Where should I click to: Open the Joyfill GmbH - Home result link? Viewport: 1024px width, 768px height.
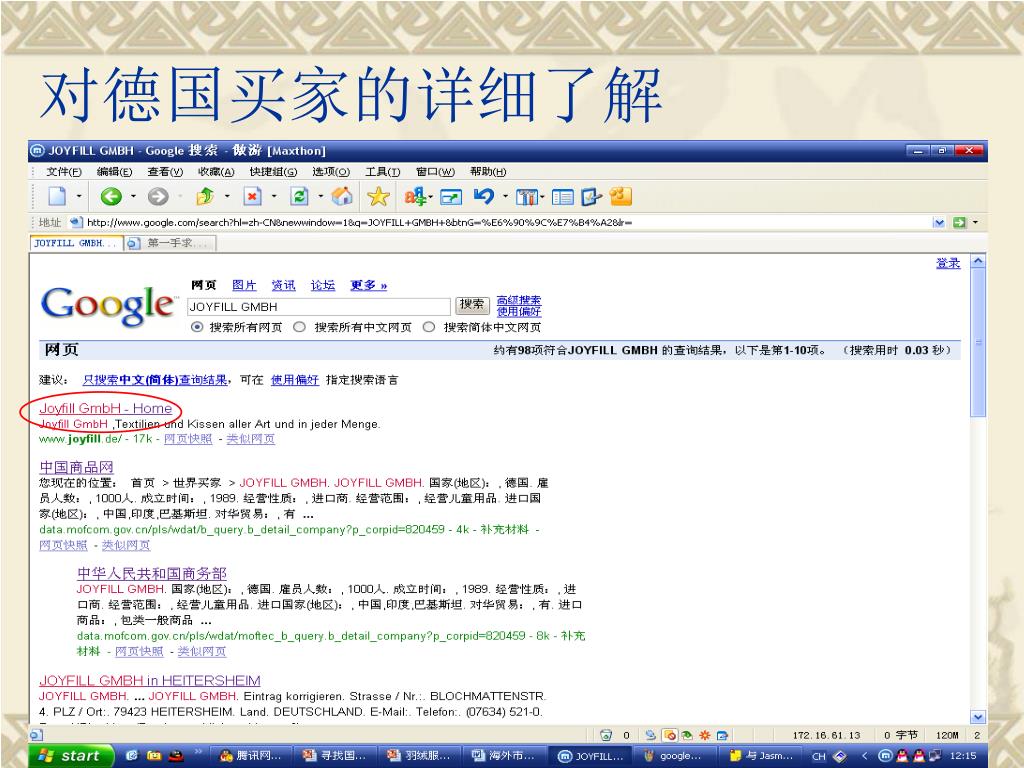pyautogui.click(x=106, y=409)
